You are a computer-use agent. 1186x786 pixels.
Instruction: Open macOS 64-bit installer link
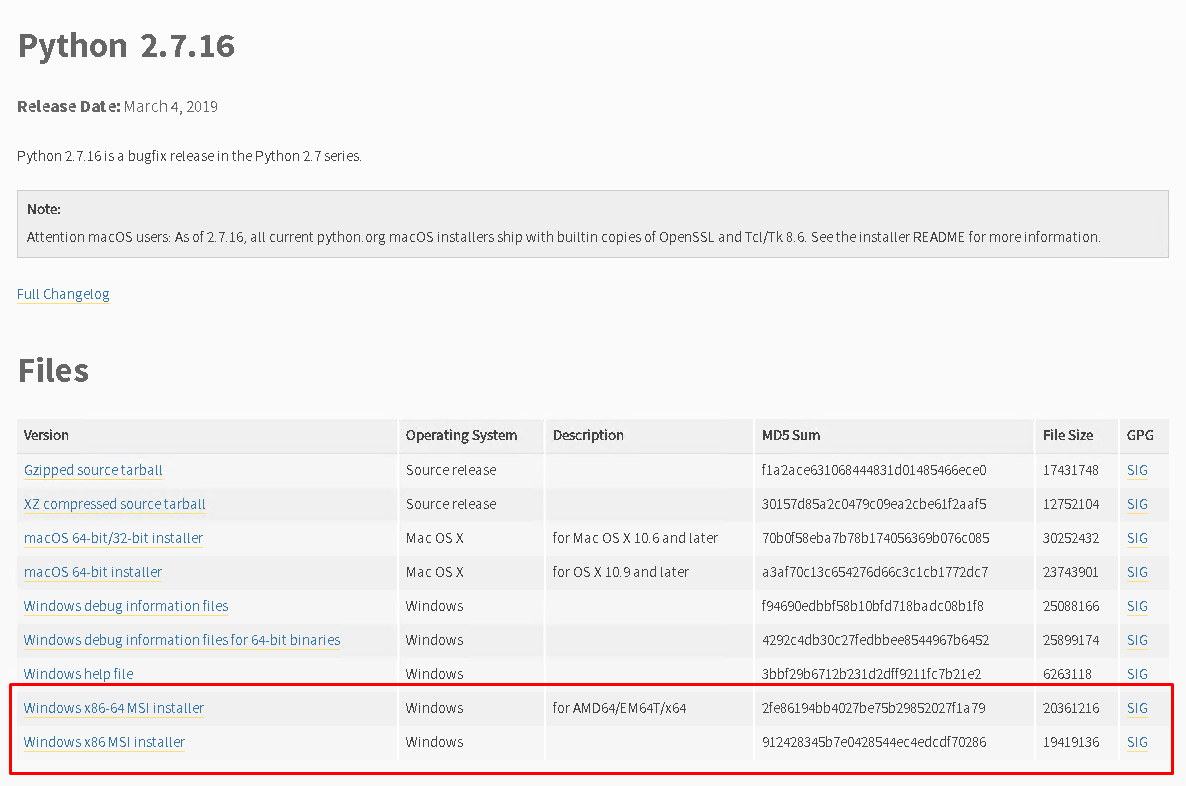tap(93, 572)
